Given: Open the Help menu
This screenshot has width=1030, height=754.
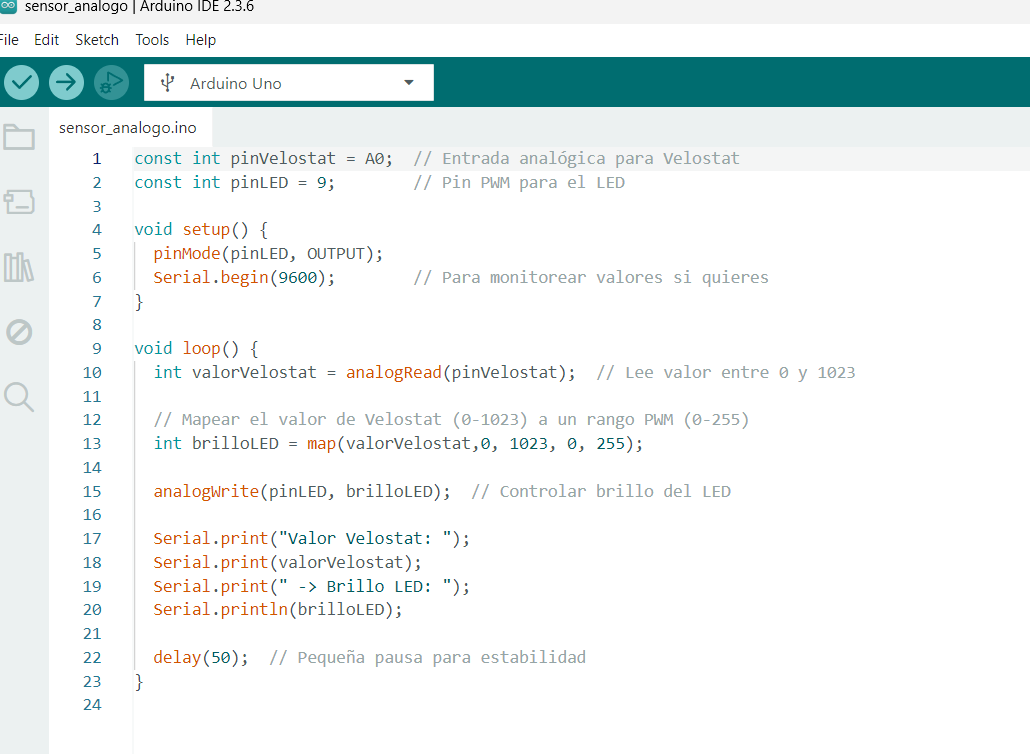Looking at the screenshot, I should pyautogui.click(x=200, y=40).
